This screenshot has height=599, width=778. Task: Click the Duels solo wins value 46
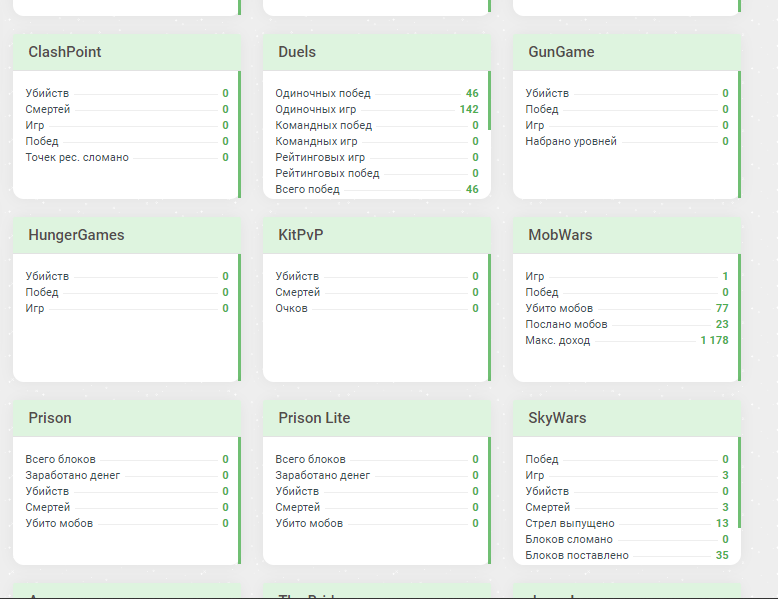point(472,93)
